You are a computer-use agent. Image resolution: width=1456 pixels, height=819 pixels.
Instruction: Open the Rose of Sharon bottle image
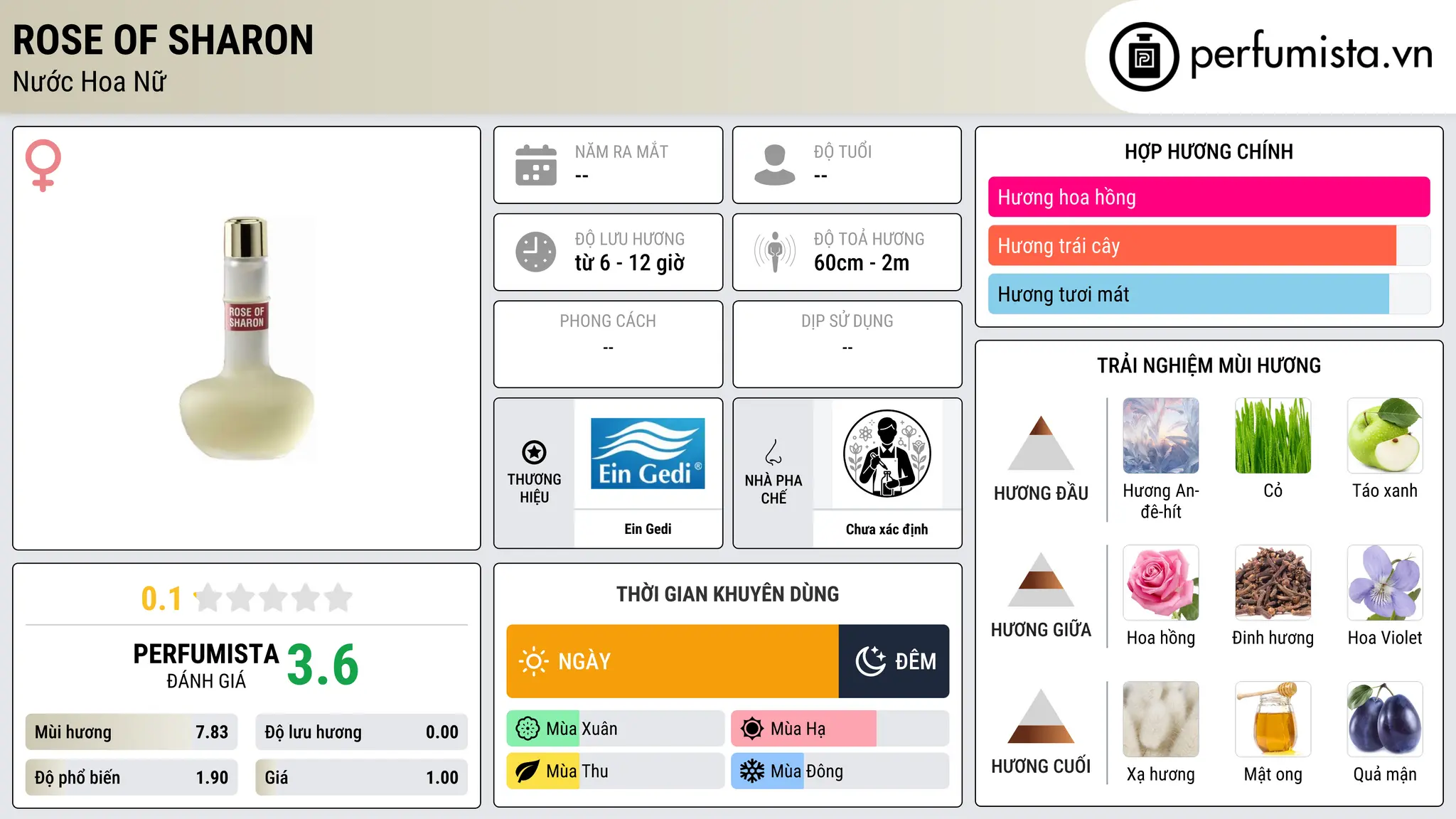(x=247, y=338)
